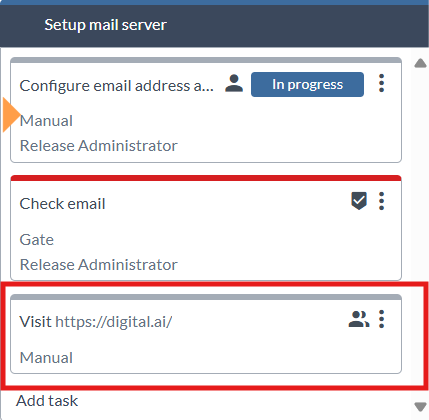Click Release Administrator under Configure email task
Image resolution: width=429 pixels, height=420 pixels.
pos(99,146)
